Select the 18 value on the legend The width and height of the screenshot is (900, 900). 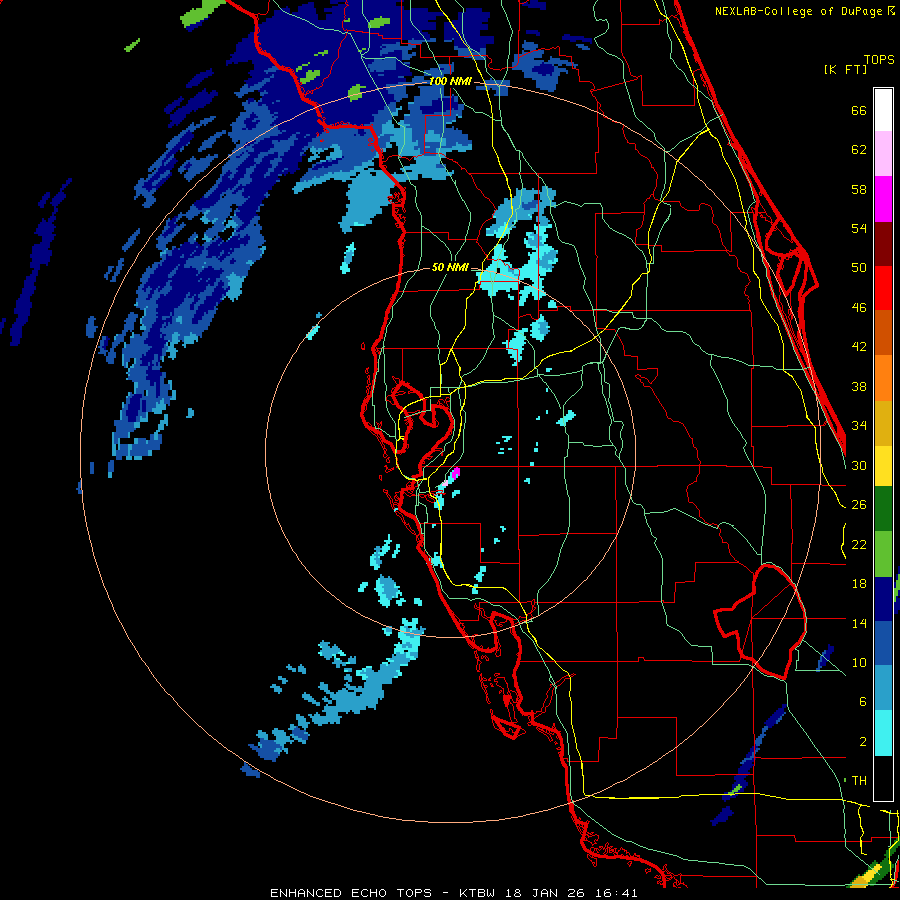(859, 584)
